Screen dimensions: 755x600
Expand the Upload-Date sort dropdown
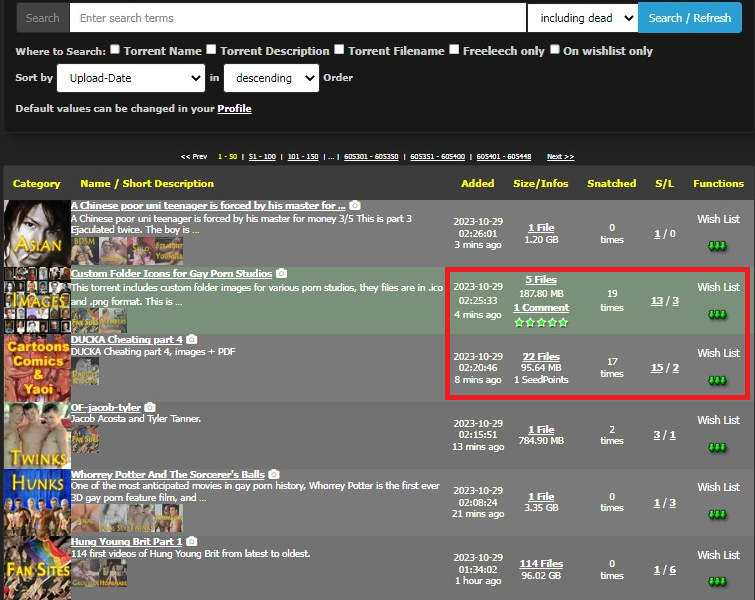130,78
